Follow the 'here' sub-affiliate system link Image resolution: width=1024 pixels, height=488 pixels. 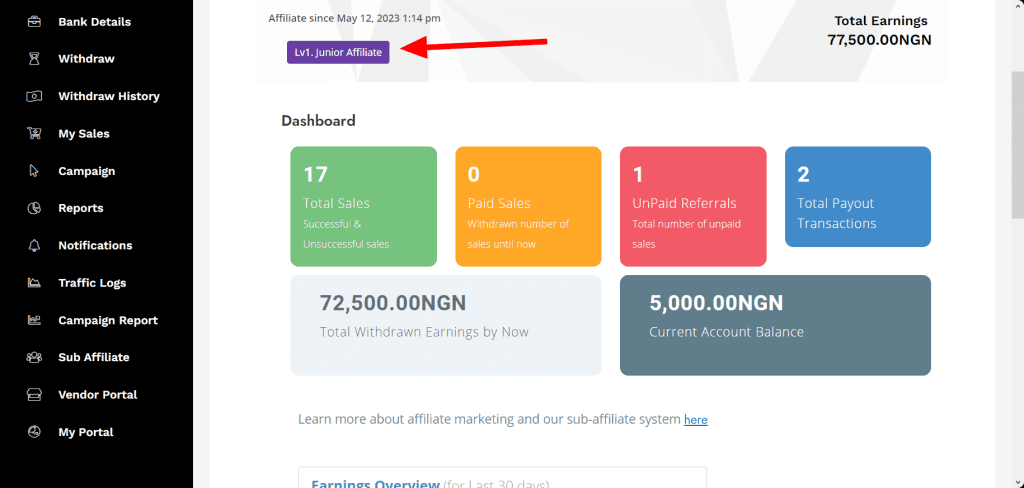pyautogui.click(x=695, y=420)
